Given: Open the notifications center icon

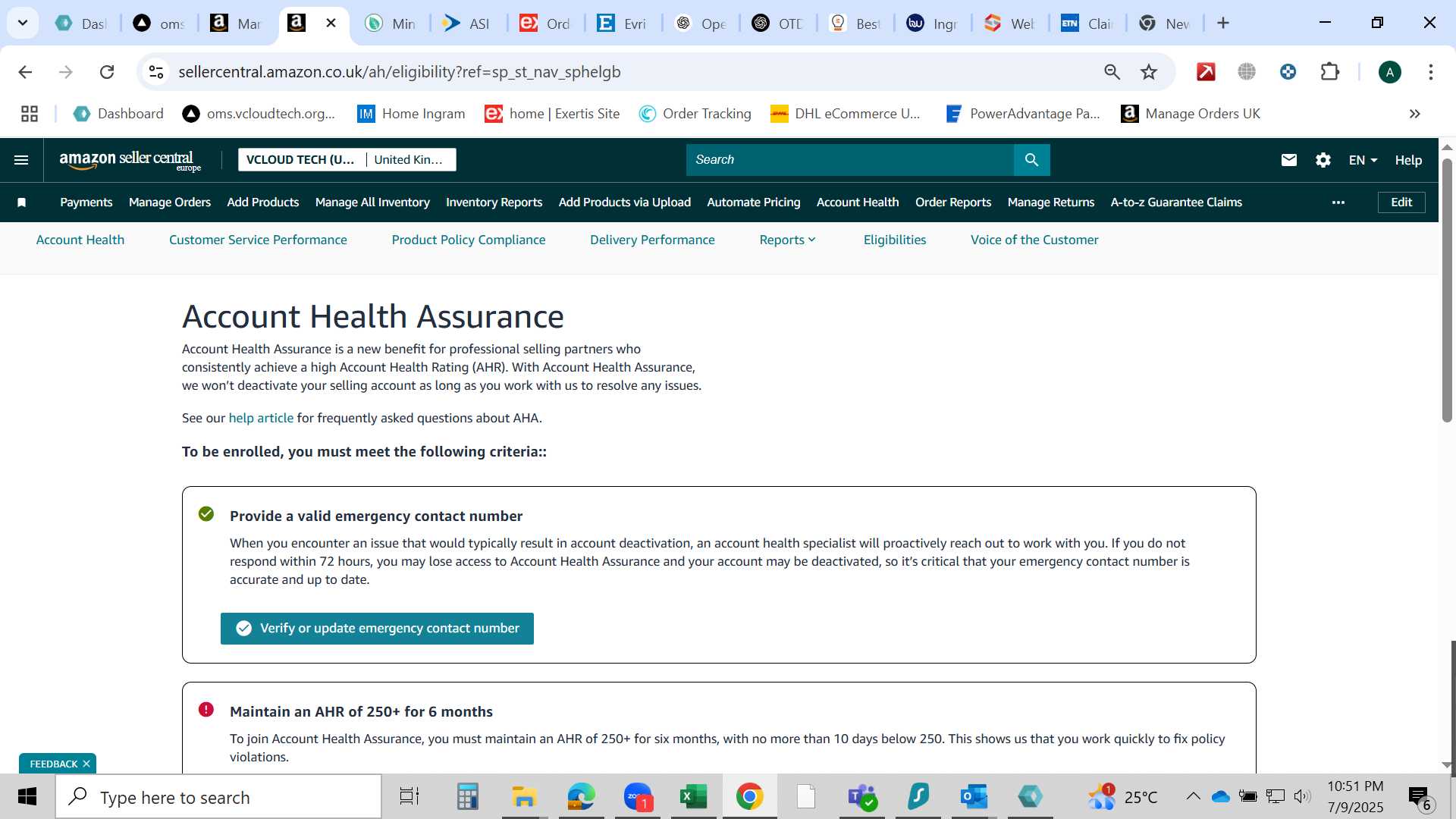Looking at the screenshot, I should coord(1420,797).
